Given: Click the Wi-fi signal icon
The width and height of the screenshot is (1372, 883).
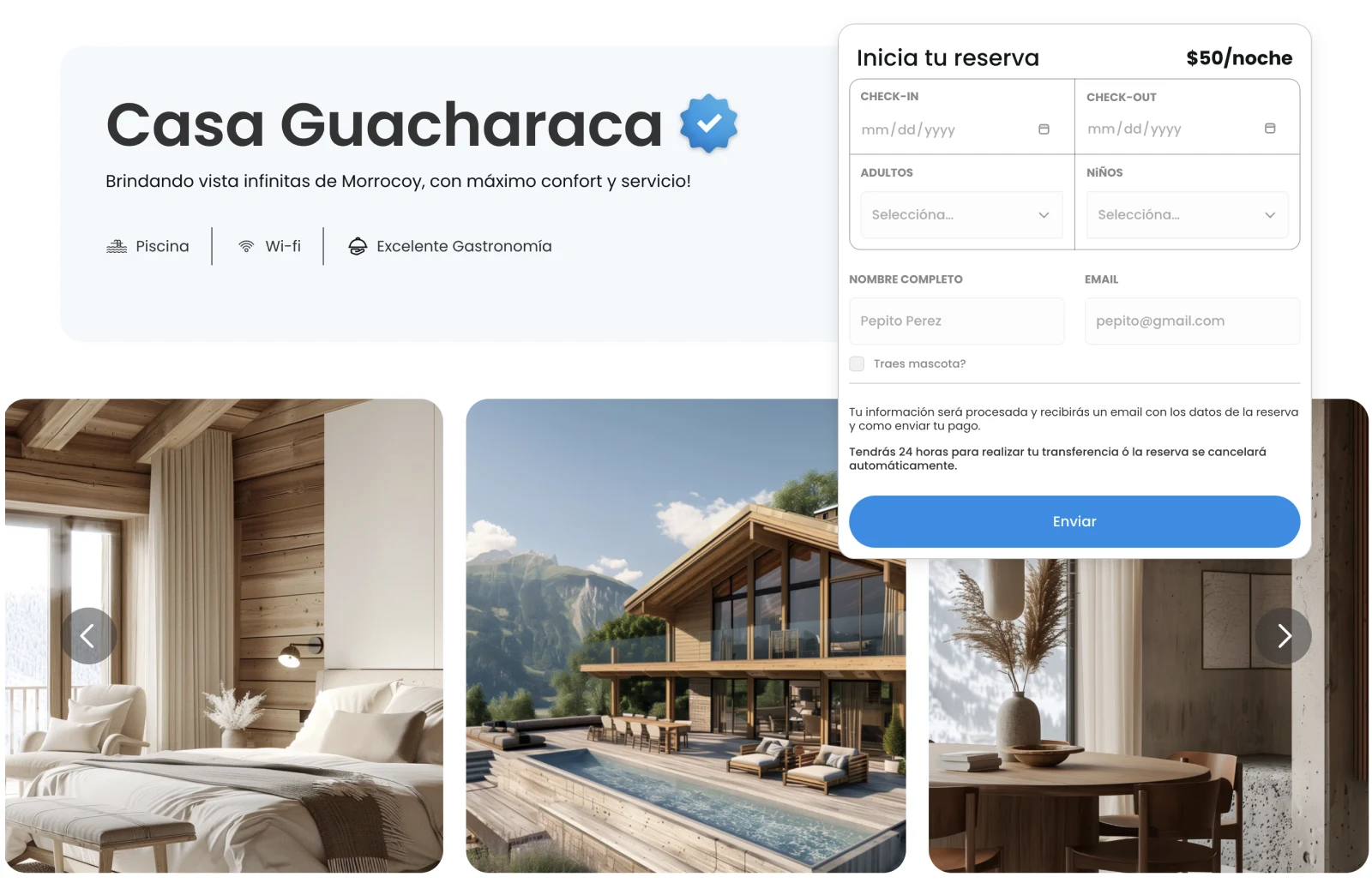Looking at the screenshot, I should [x=246, y=246].
